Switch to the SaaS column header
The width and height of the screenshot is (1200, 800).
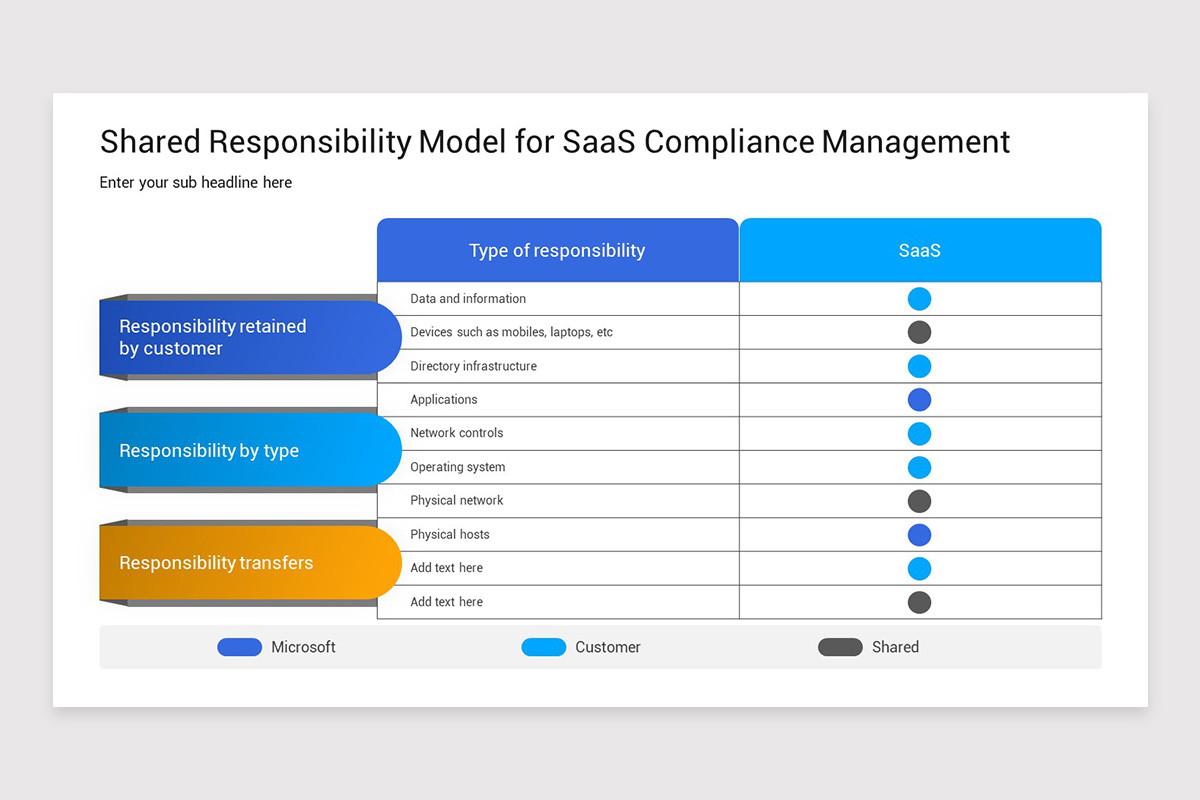click(919, 250)
